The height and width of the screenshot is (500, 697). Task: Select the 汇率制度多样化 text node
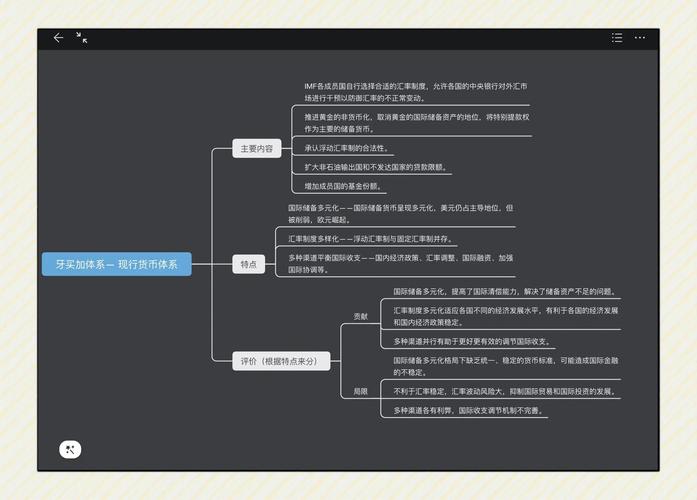370,239
